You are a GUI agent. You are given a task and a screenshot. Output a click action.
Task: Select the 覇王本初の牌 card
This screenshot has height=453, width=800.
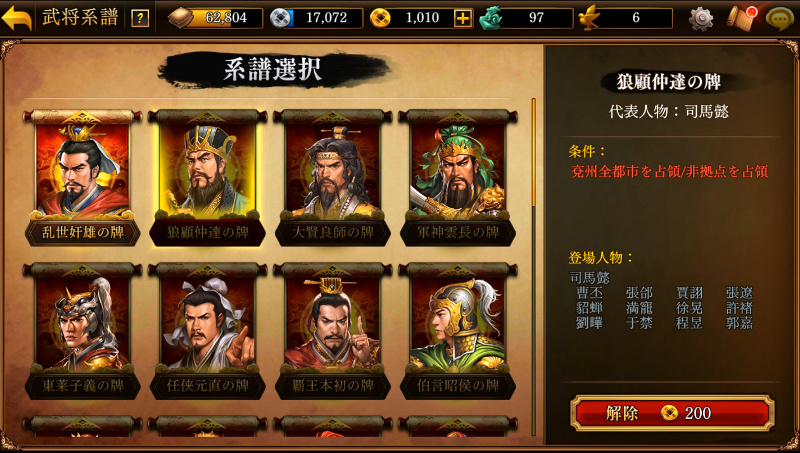click(333, 331)
